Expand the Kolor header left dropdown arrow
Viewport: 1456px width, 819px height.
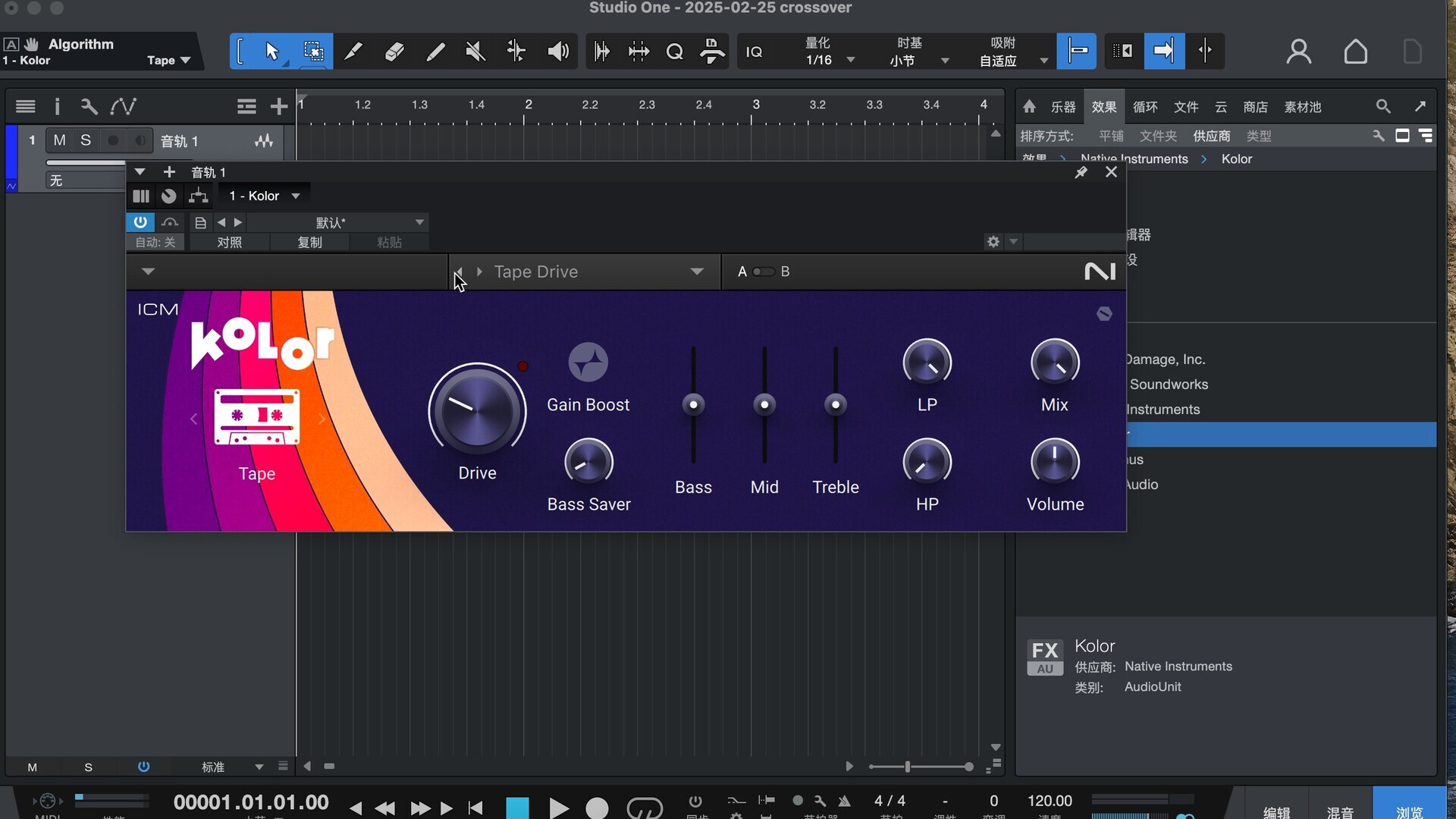(x=148, y=271)
